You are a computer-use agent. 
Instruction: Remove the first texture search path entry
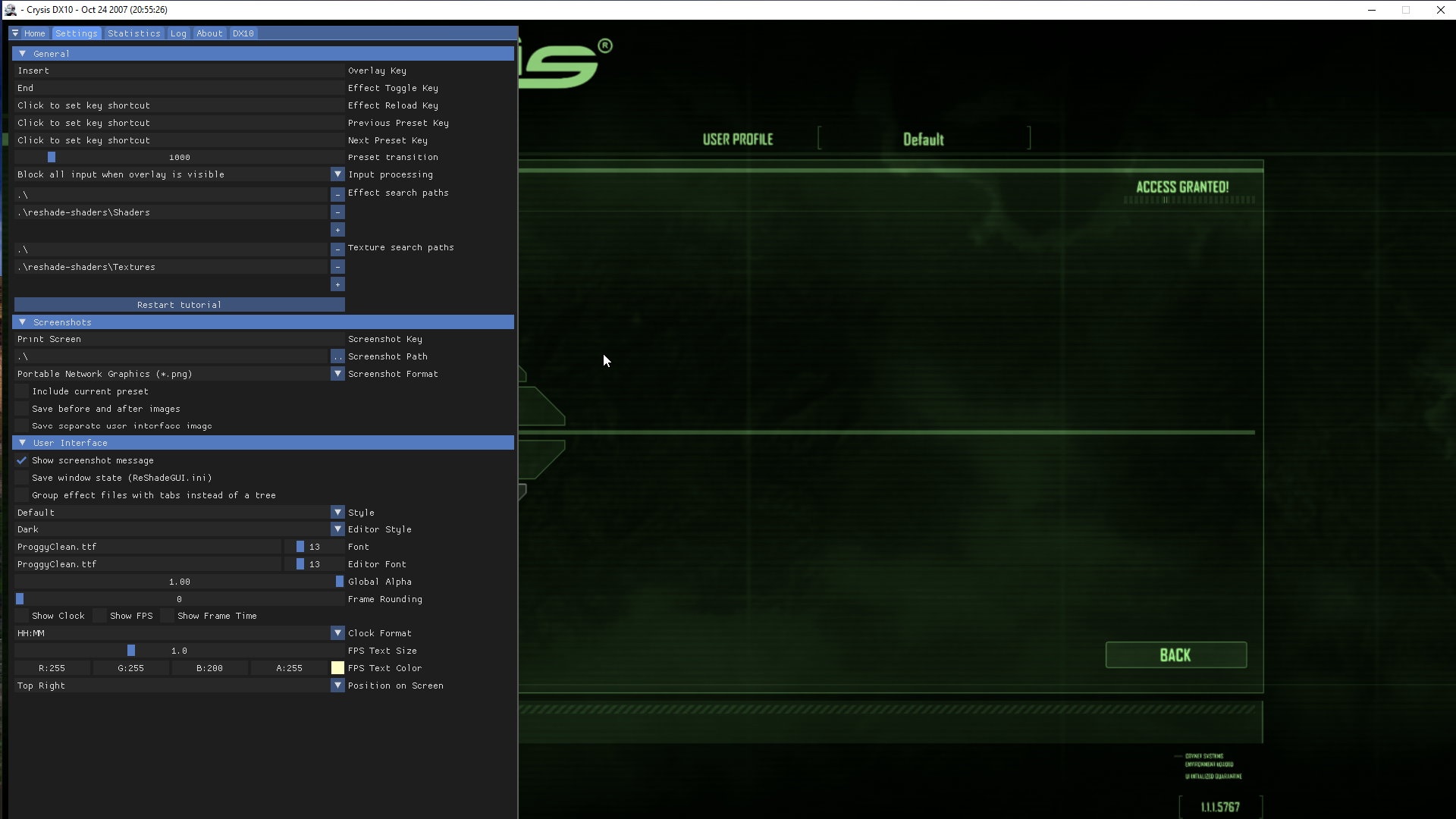pos(337,249)
